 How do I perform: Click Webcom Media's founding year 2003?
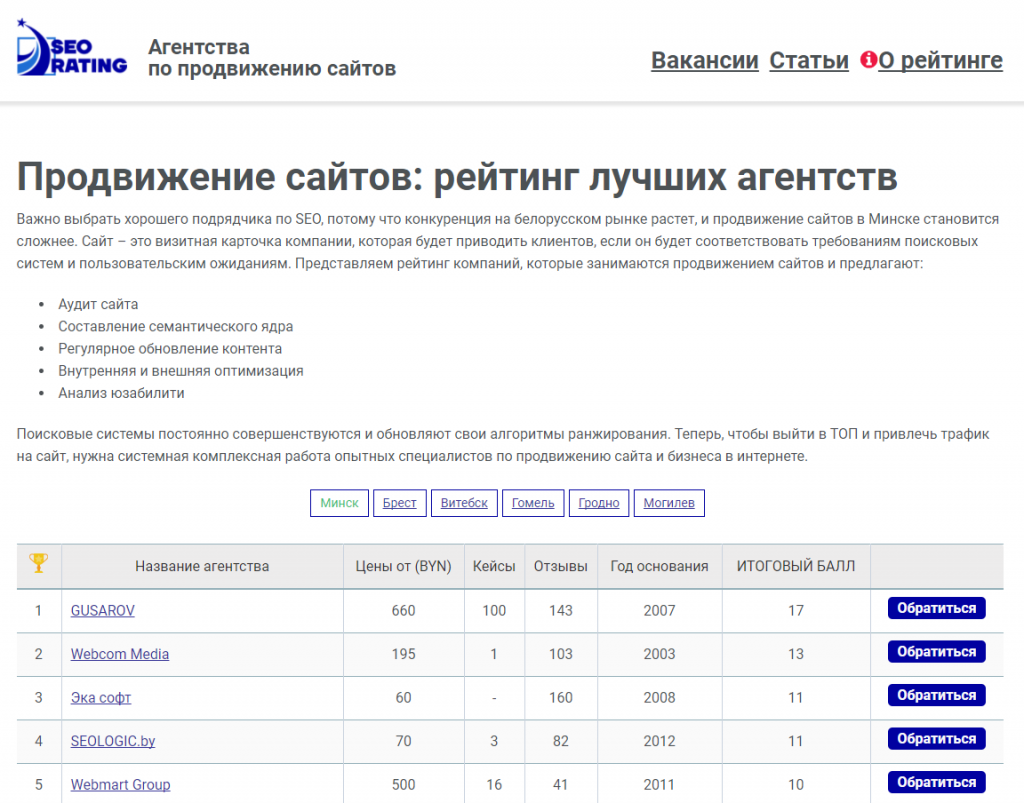(659, 654)
